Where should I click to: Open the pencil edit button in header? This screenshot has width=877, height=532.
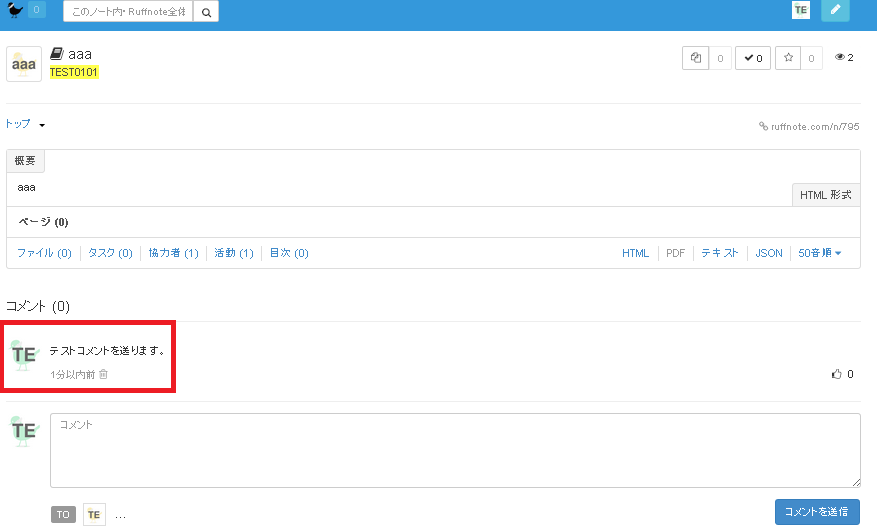click(x=835, y=10)
